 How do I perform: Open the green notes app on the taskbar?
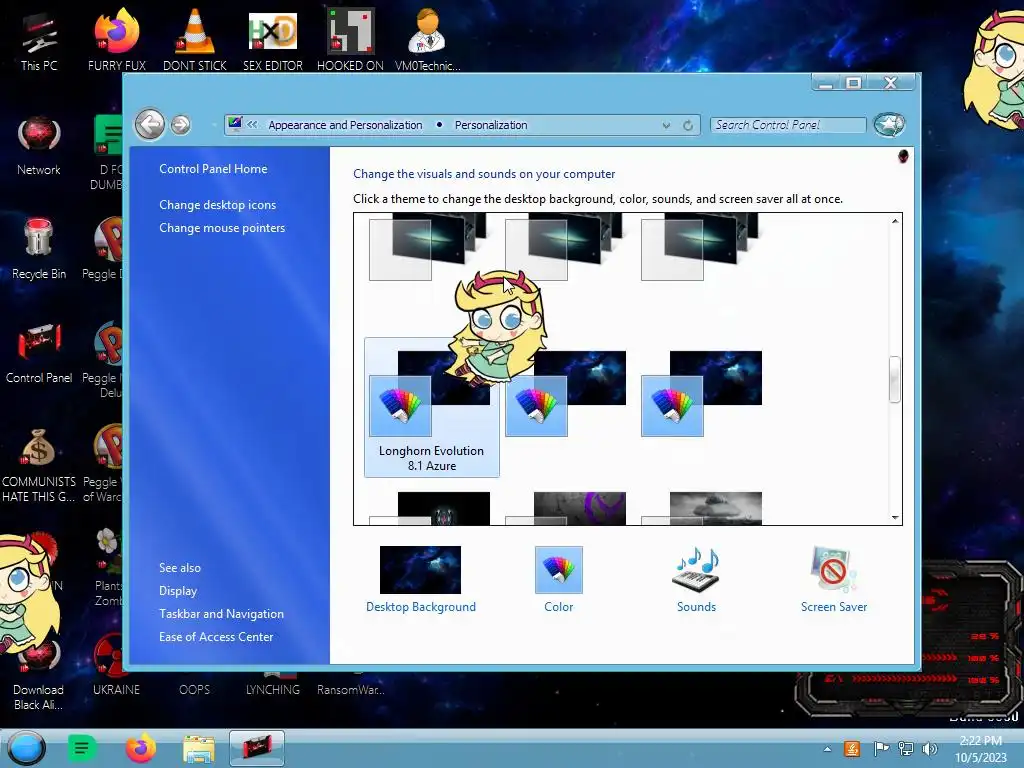tap(81, 748)
